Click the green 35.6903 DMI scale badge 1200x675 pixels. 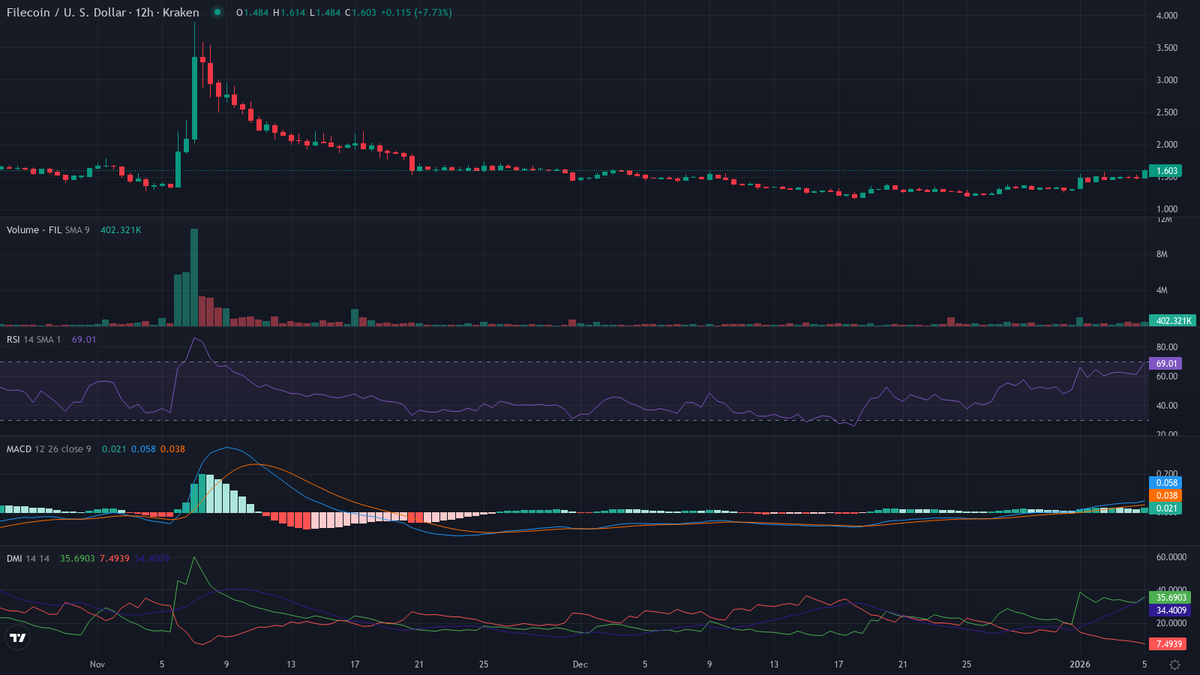tap(1171, 596)
